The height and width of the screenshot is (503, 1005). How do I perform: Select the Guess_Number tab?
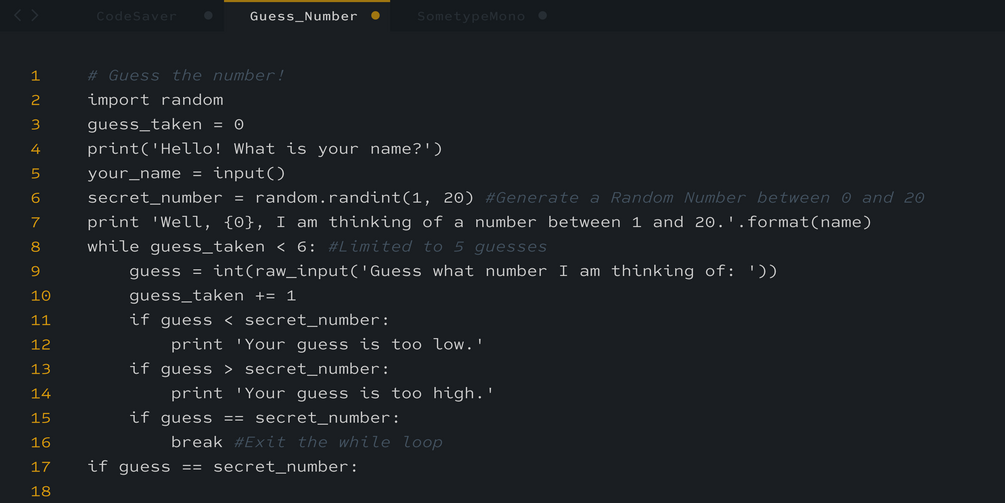(303, 16)
